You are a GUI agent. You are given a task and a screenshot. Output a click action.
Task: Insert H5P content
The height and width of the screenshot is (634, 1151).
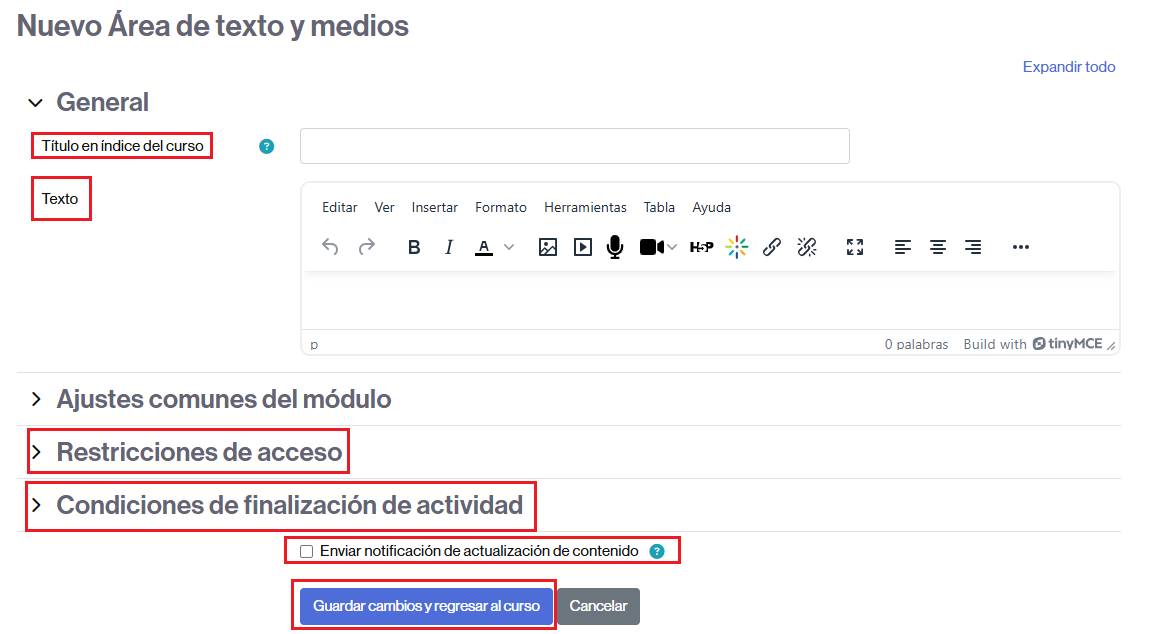[701, 247]
